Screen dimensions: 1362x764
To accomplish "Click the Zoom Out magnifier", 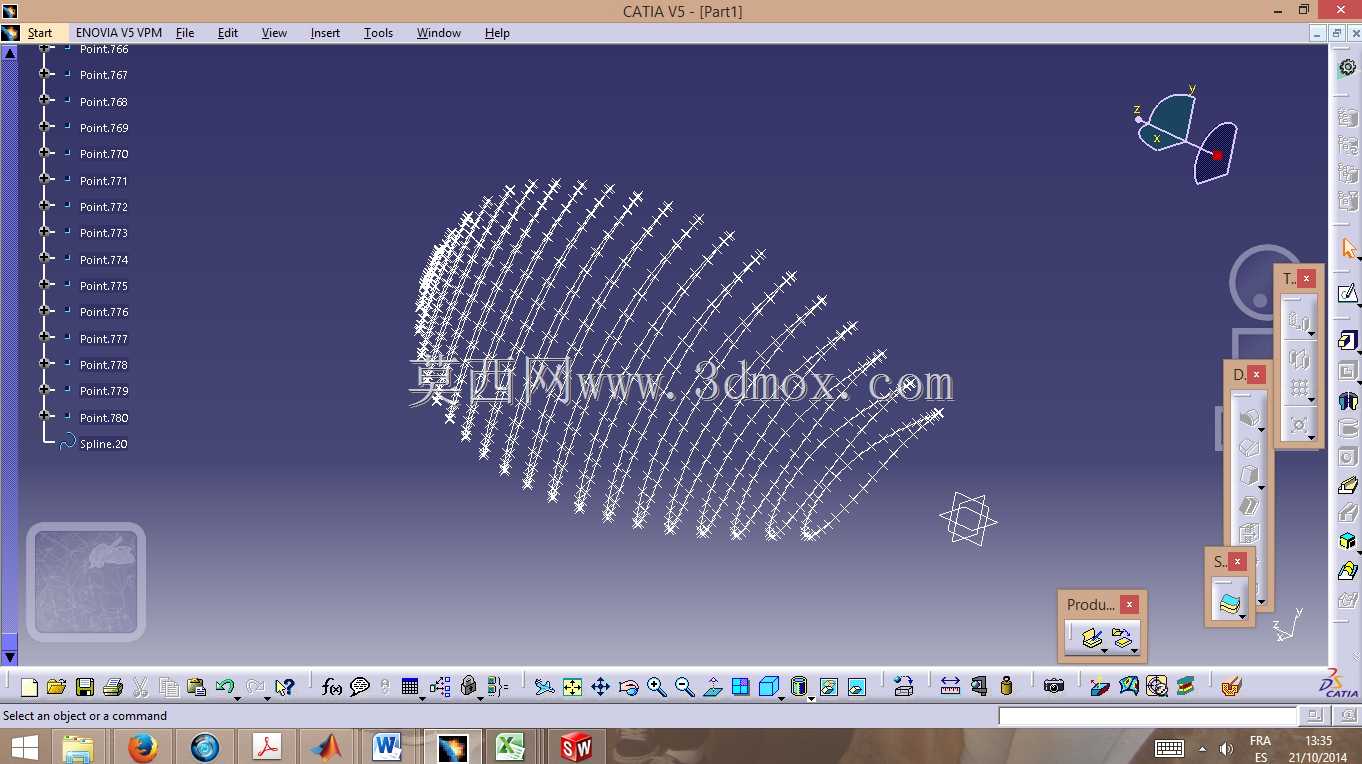I will click(684, 687).
